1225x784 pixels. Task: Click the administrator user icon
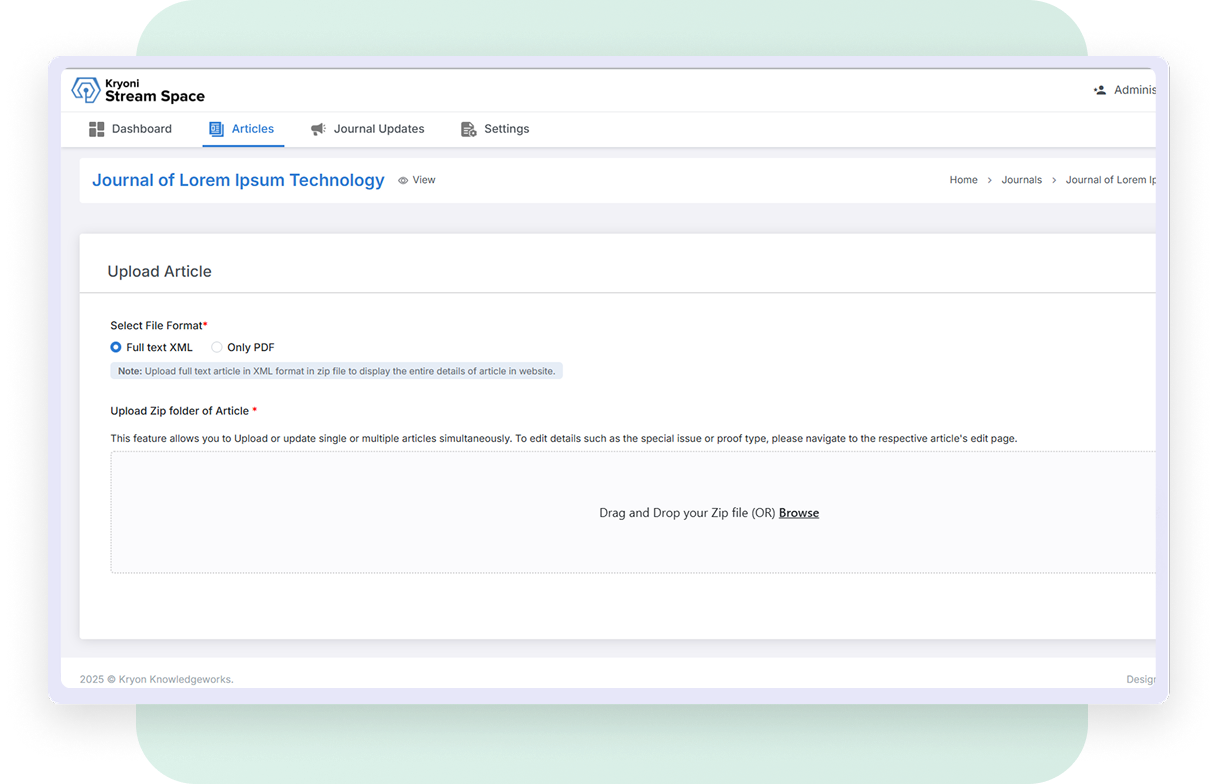click(x=1100, y=90)
